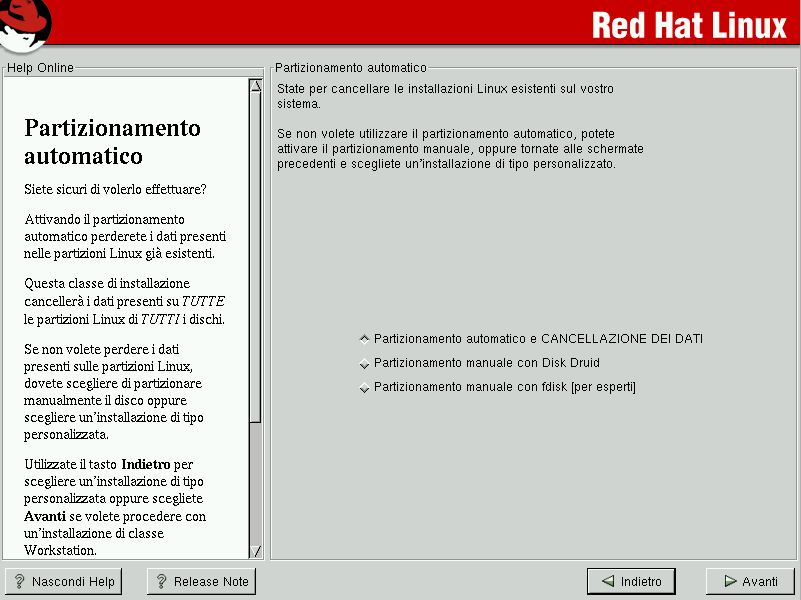This screenshot has width=801, height=600.
Task: Choose manual partitioning with fdisk [per esperti]
Action: pyautogui.click(x=365, y=388)
